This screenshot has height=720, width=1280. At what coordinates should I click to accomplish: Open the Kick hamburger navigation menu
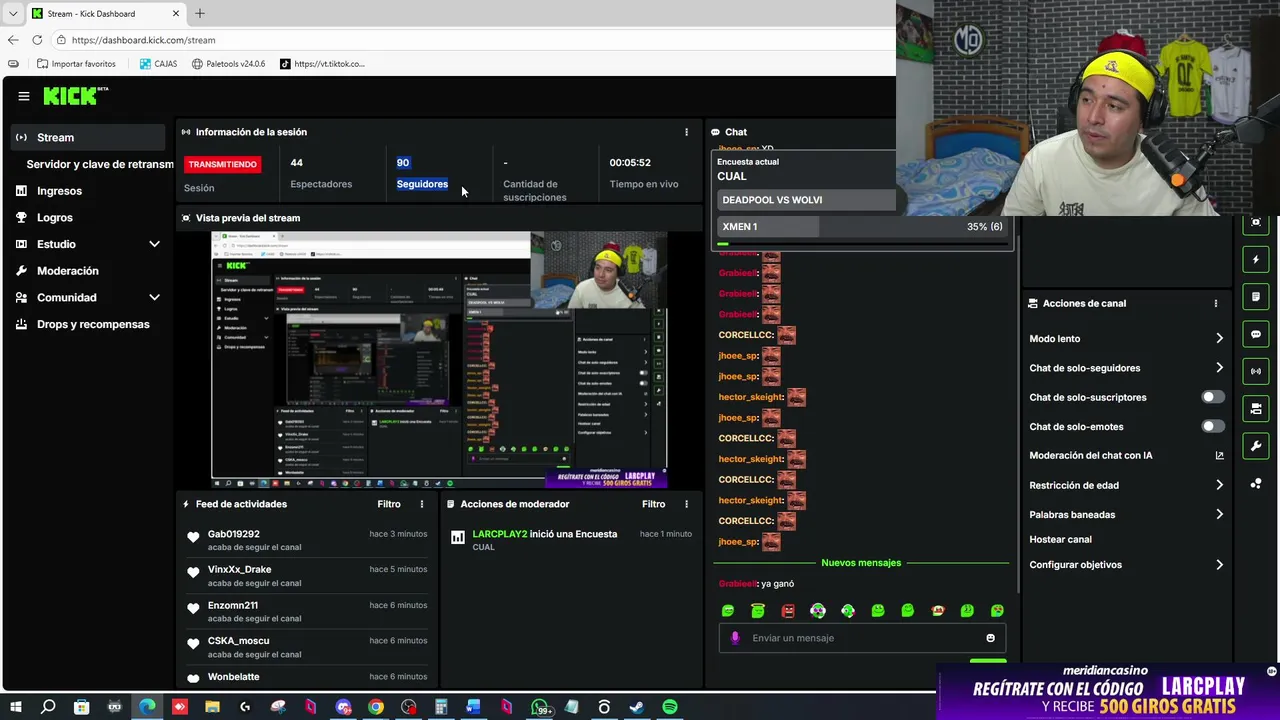[x=24, y=96]
